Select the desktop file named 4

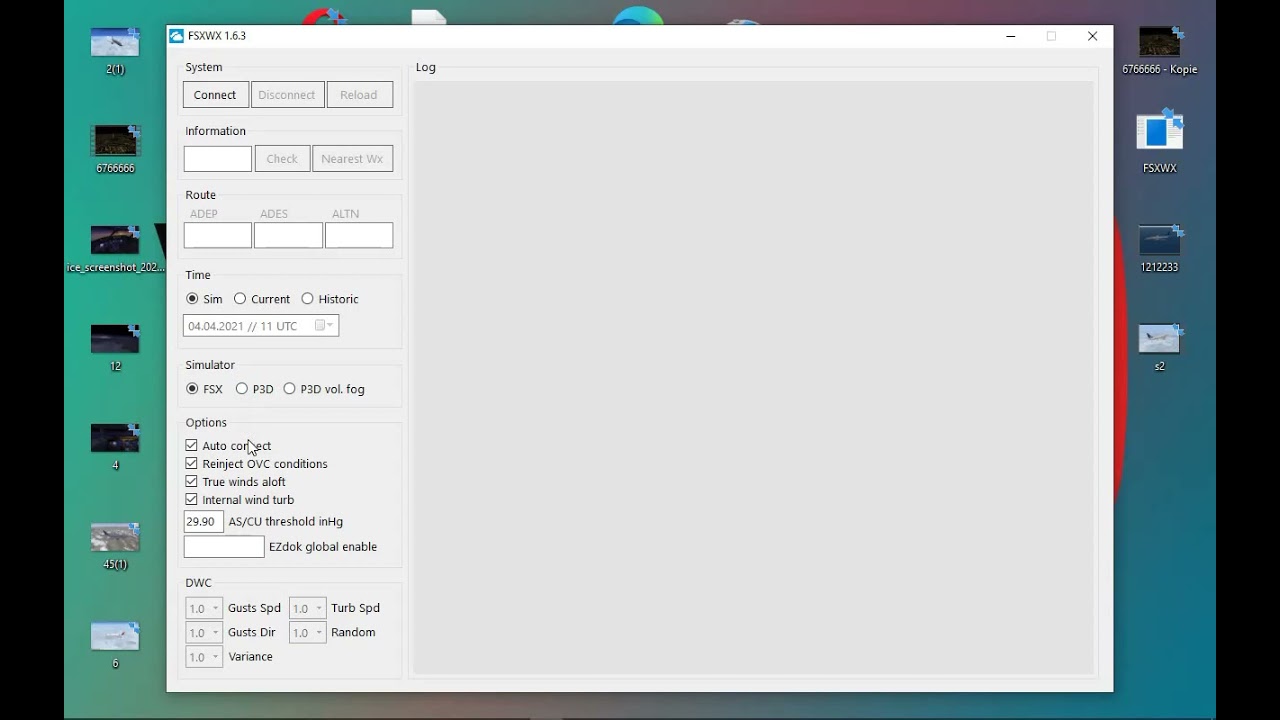pyautogui.click(x=115, y=446)
